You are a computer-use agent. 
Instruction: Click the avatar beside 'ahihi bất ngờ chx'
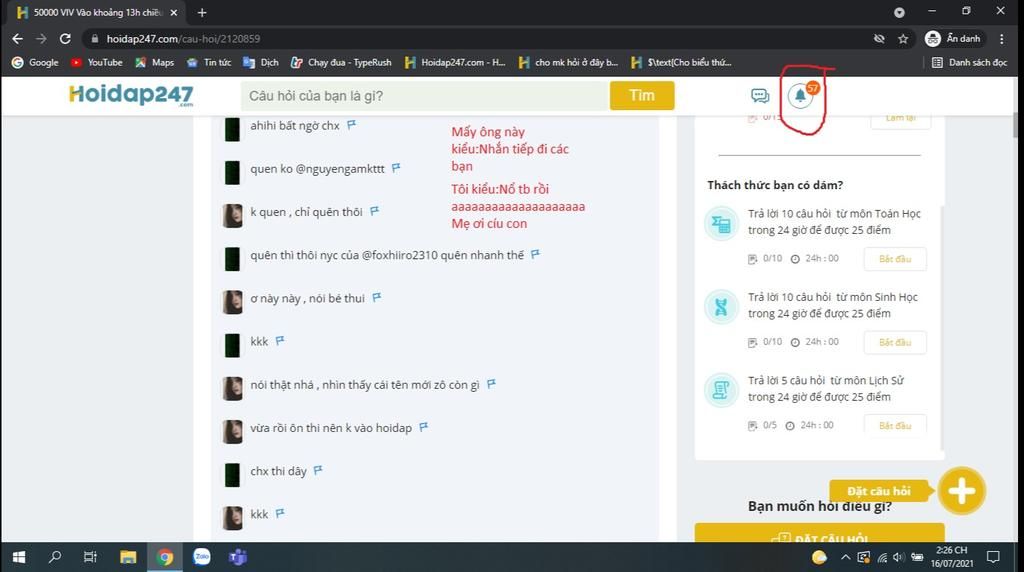pos(232,129)
